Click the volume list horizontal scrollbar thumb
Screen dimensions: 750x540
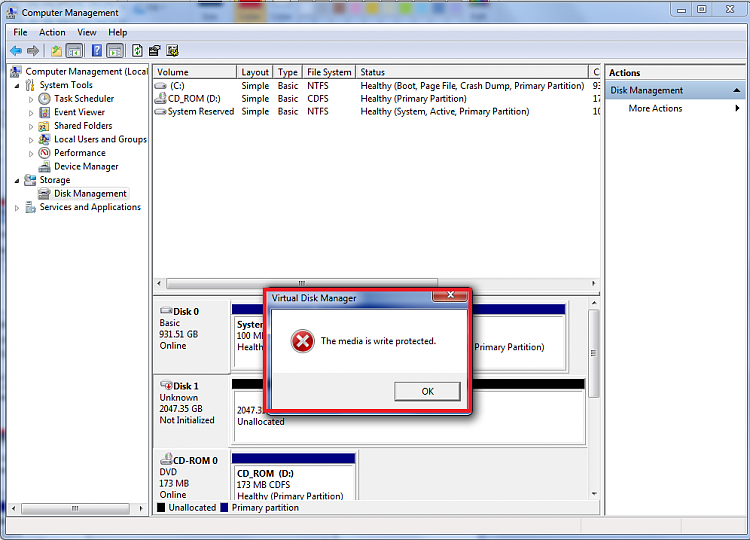(x=302, y=283)
